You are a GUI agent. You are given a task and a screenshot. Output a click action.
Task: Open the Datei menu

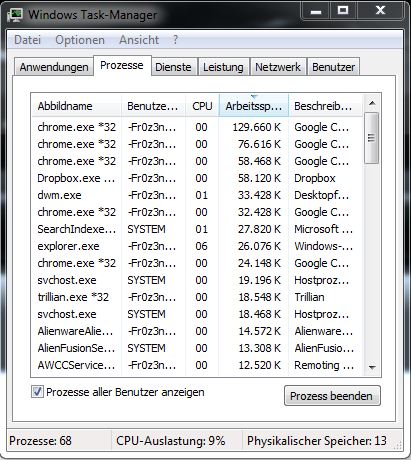point(28,40)
